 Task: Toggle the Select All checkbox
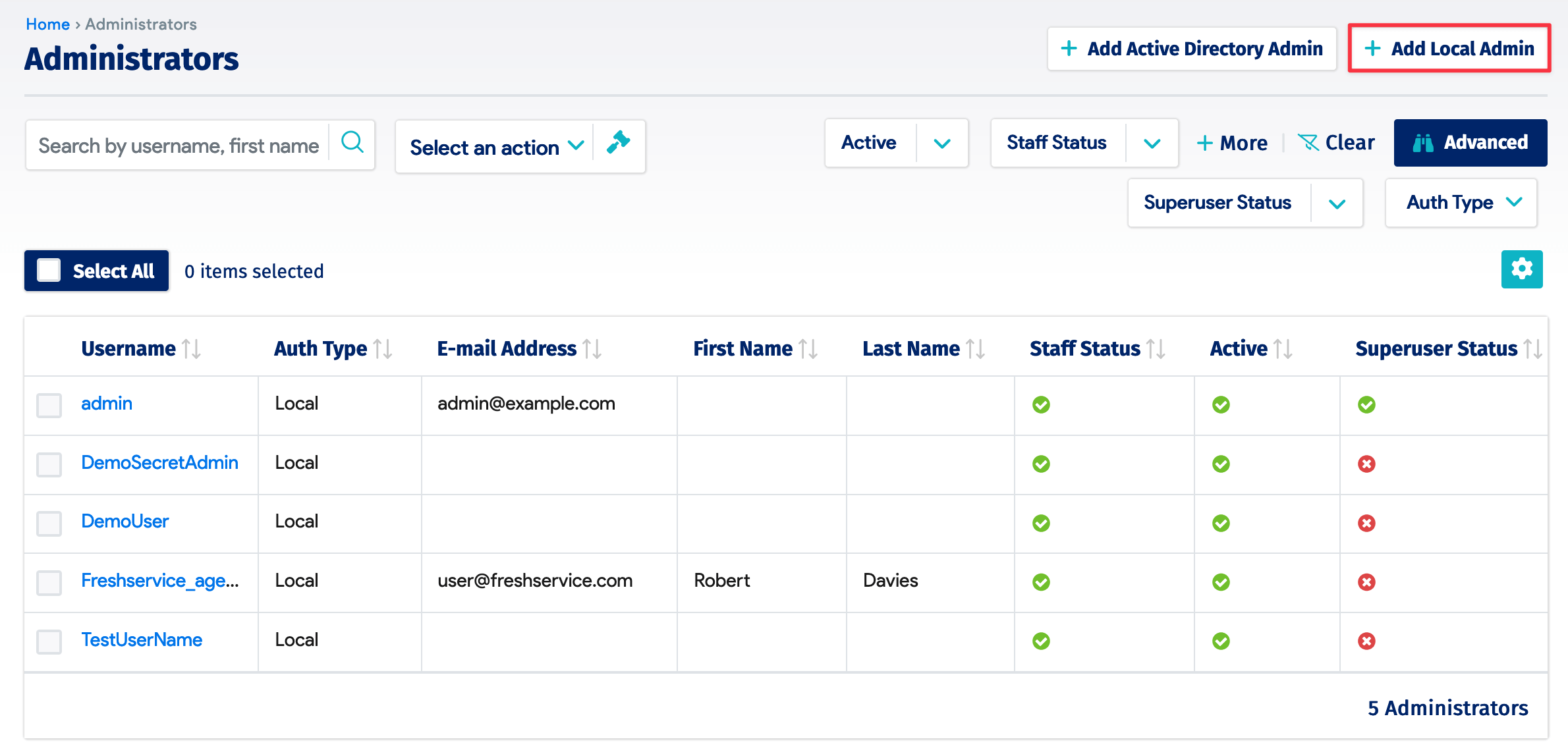pos(49,270)
